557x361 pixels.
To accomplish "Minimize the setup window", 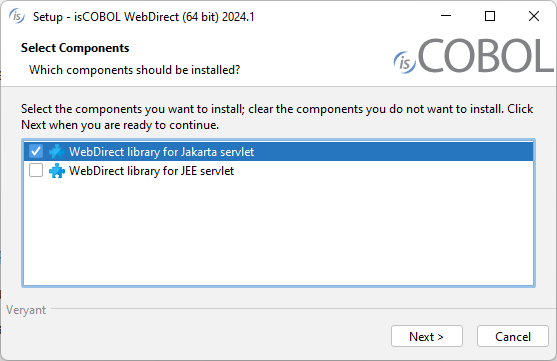I will pyautogui.click(x=446, y=16).
